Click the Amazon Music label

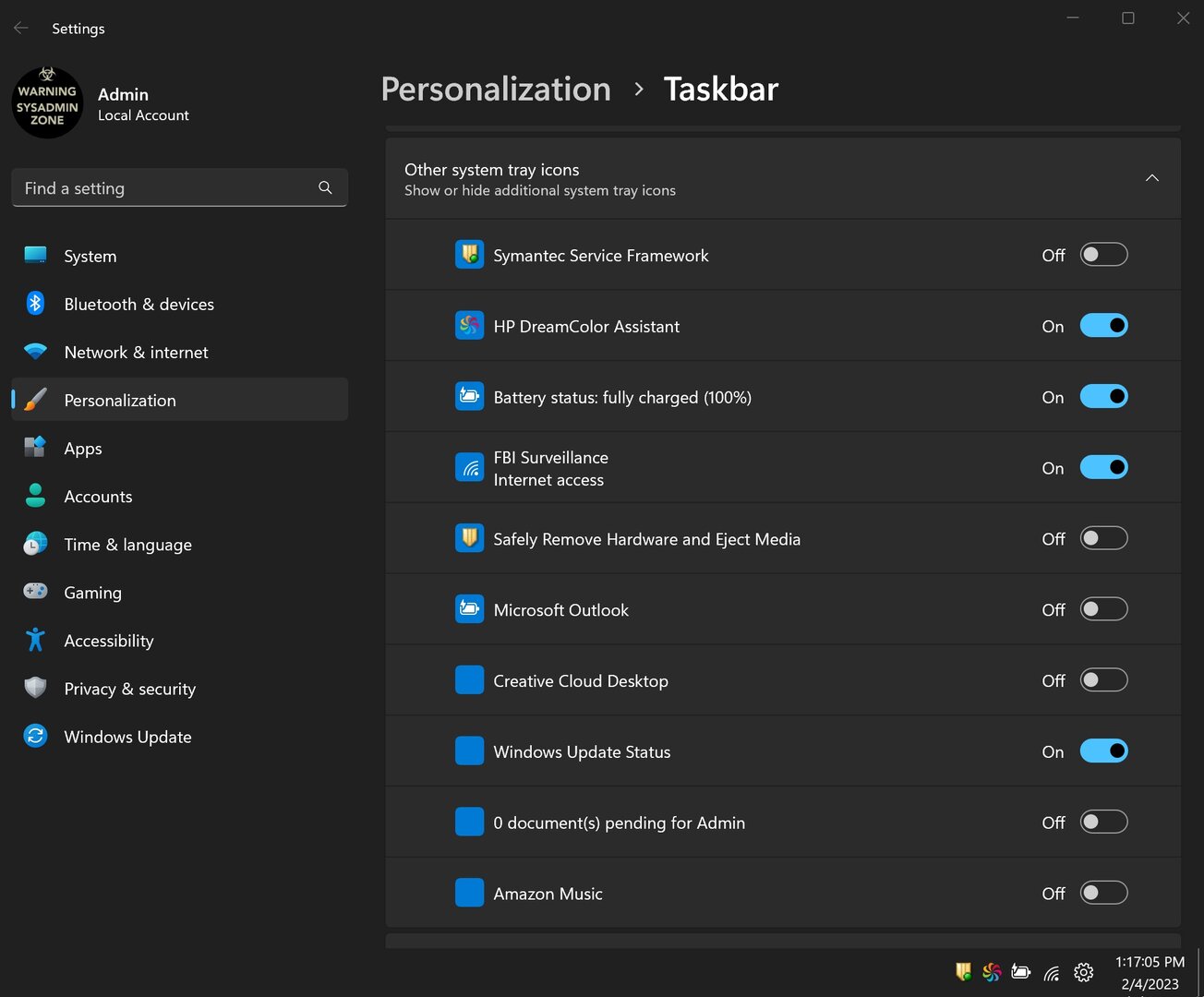pos(548,894)
